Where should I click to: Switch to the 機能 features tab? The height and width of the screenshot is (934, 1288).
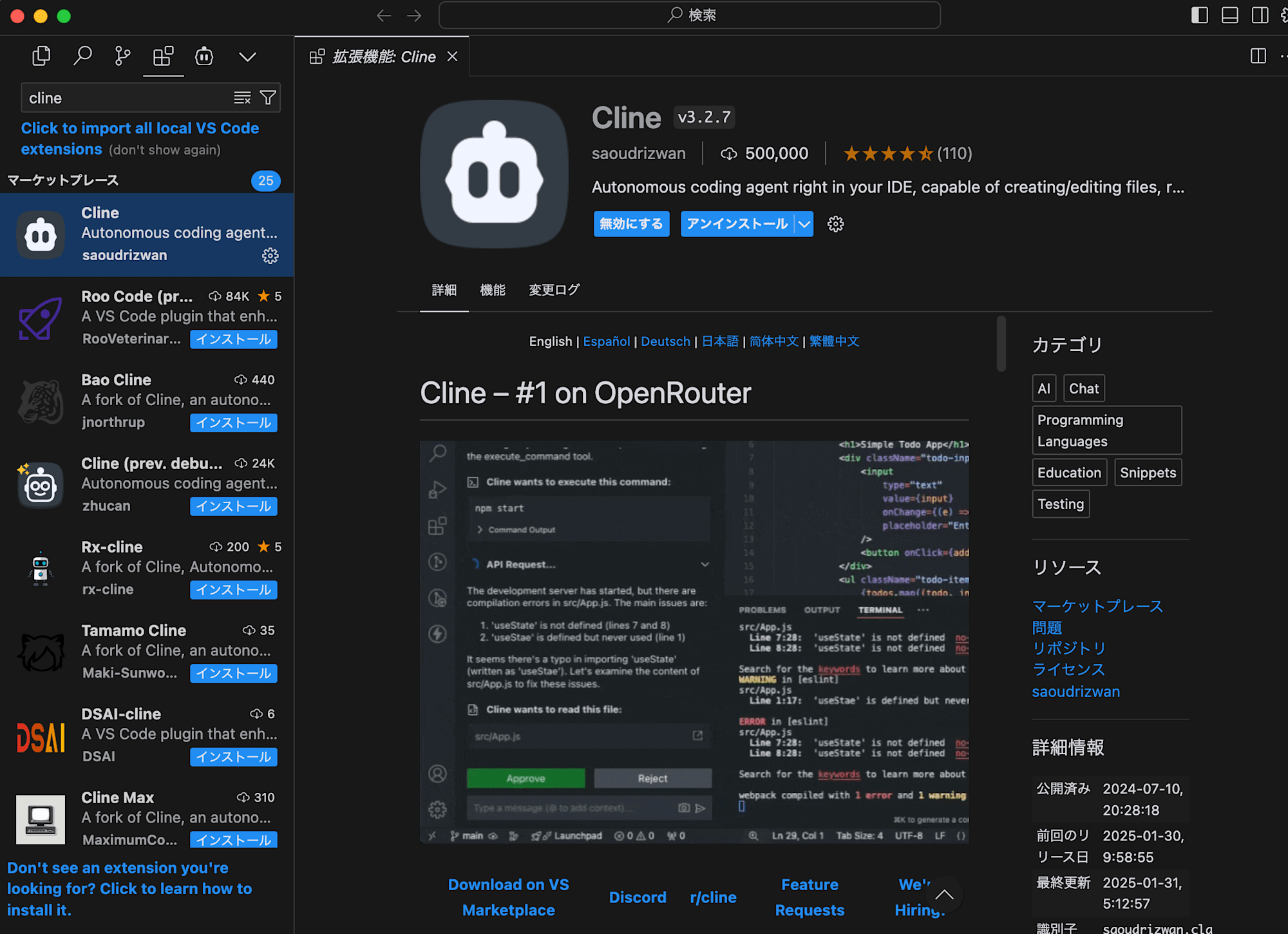(x=493, y=291)
